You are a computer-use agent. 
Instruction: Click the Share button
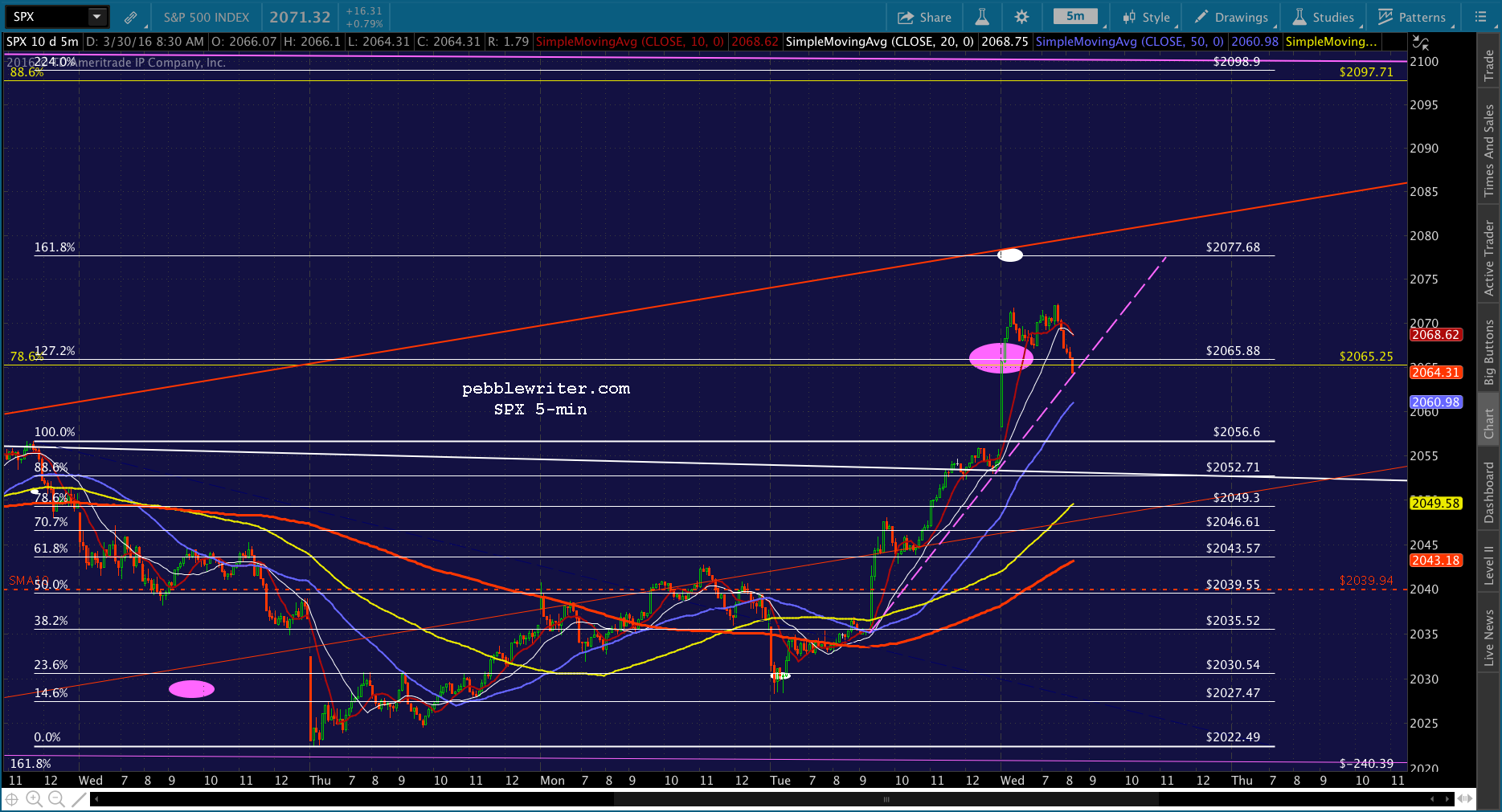924,17
